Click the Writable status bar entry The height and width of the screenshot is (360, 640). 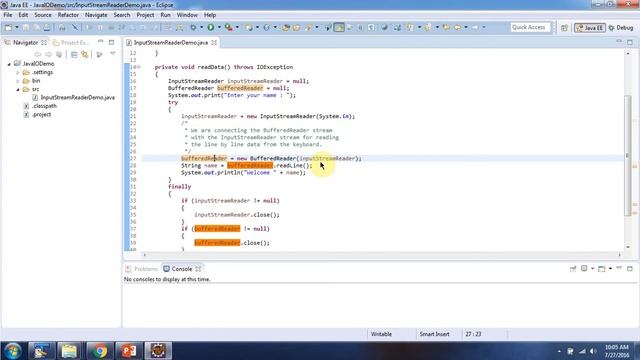(381, 334)
